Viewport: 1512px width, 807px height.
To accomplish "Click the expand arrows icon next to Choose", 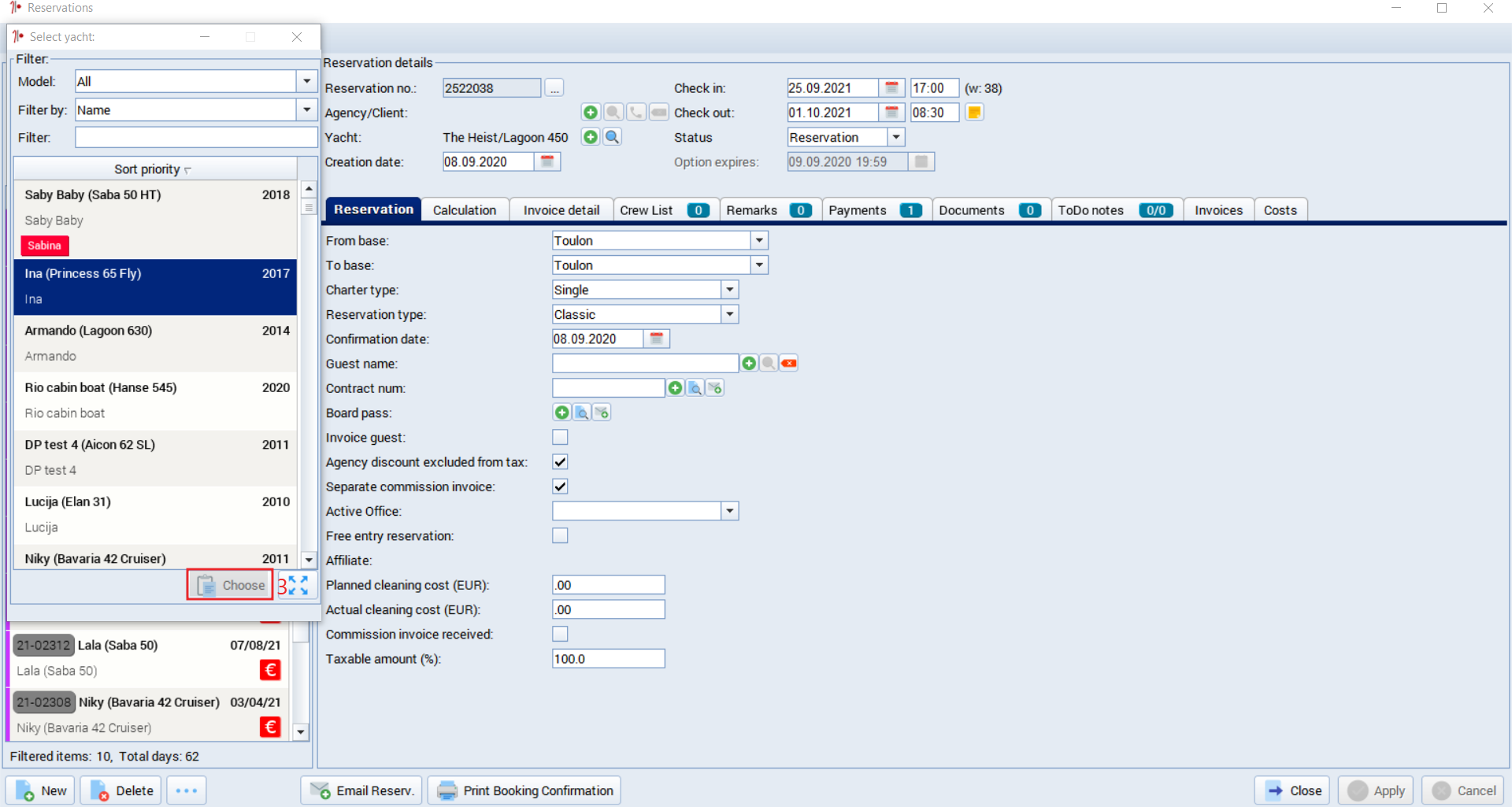I will [x=298, y=585].
